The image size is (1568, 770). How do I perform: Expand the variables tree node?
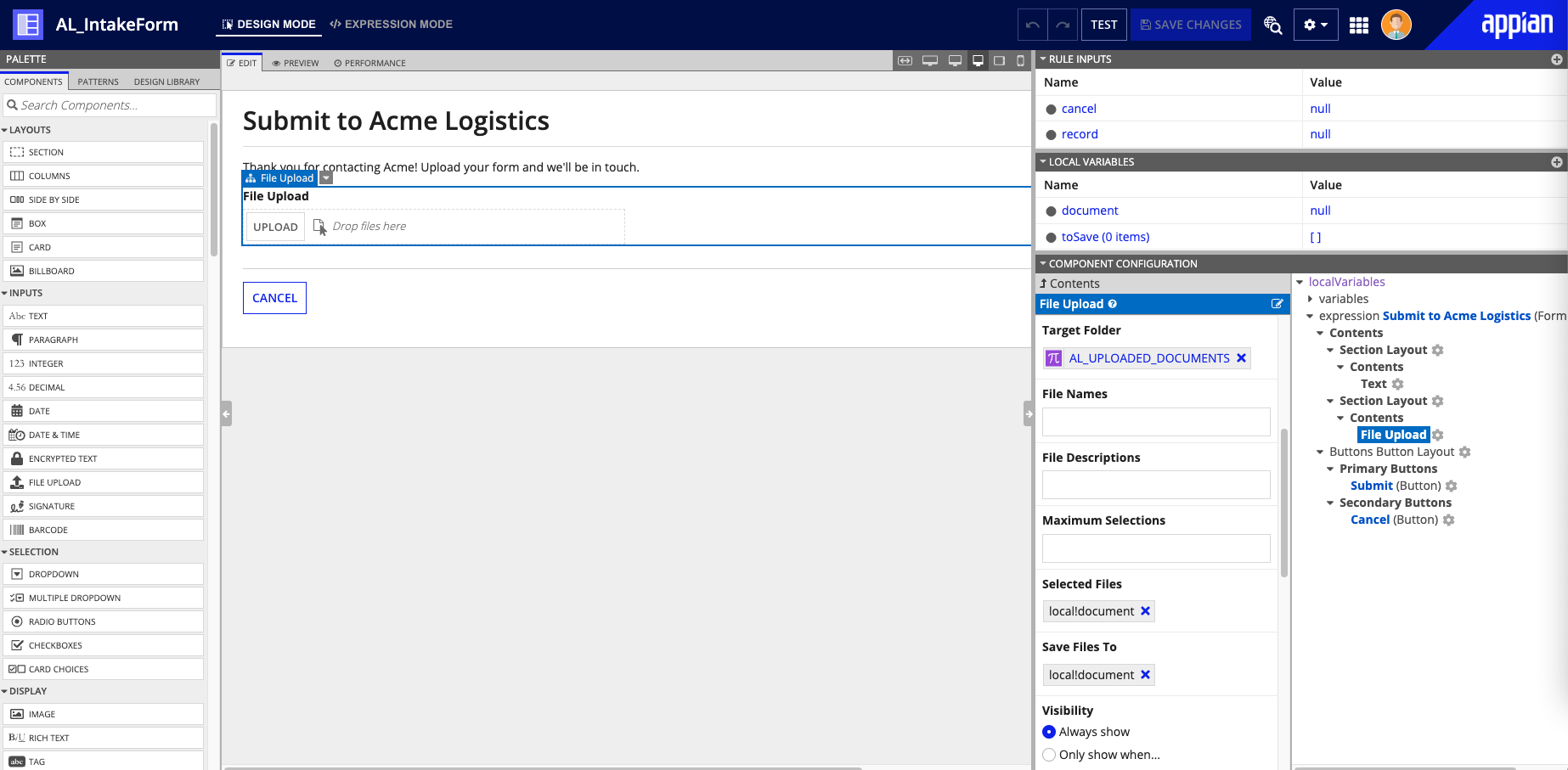point(1310,299)
